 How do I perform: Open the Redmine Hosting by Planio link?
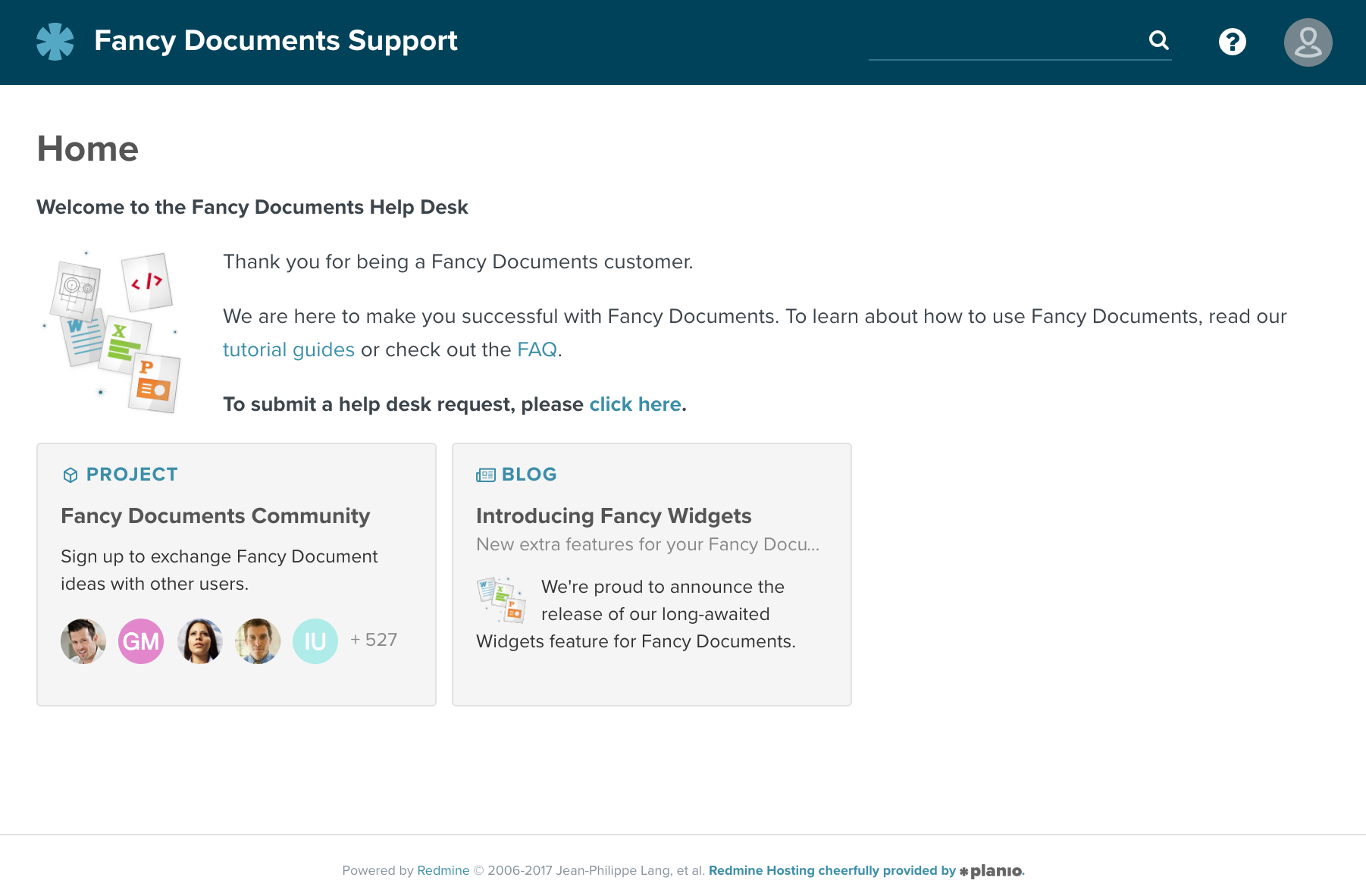832,870
